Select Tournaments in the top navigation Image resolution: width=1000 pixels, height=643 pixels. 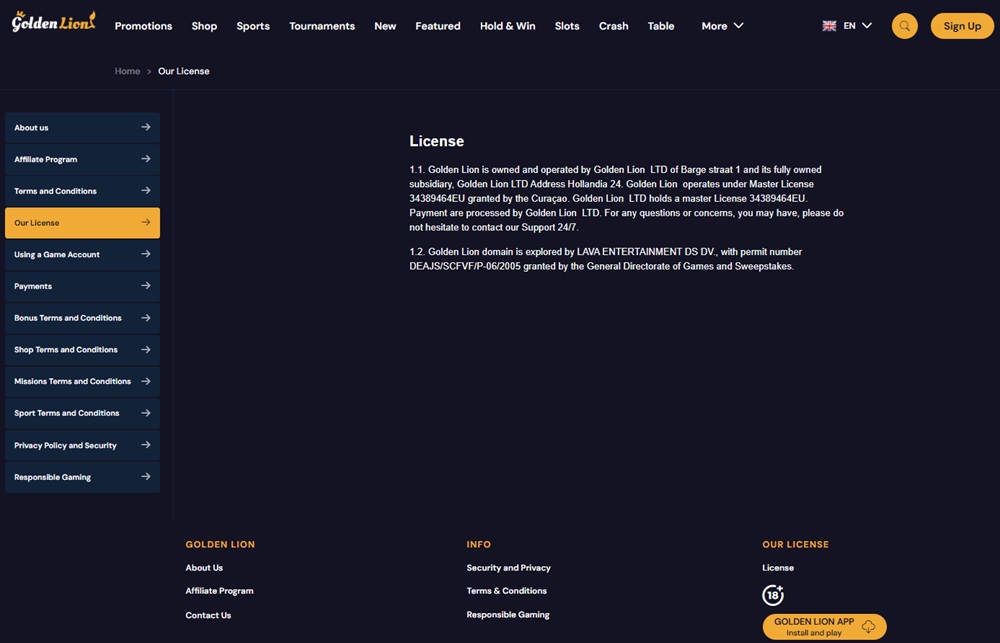pos(322,26)
